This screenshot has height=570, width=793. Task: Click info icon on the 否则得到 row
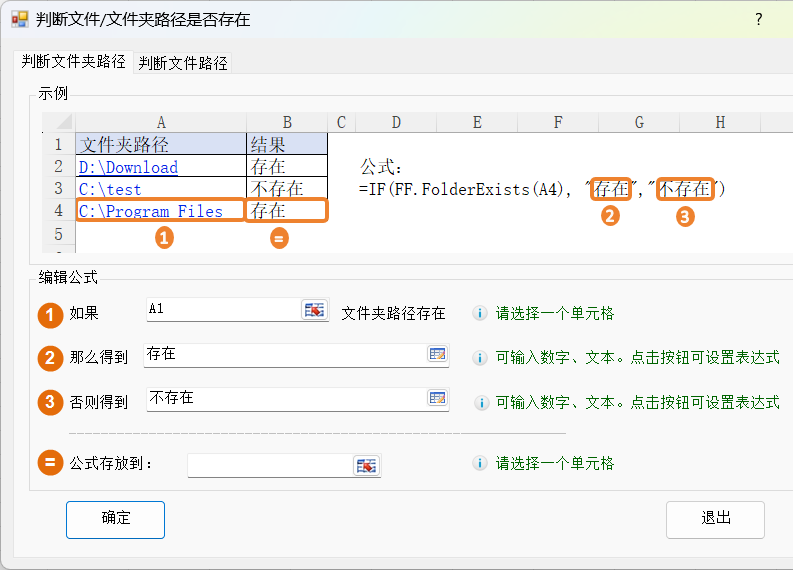(479, 402)
